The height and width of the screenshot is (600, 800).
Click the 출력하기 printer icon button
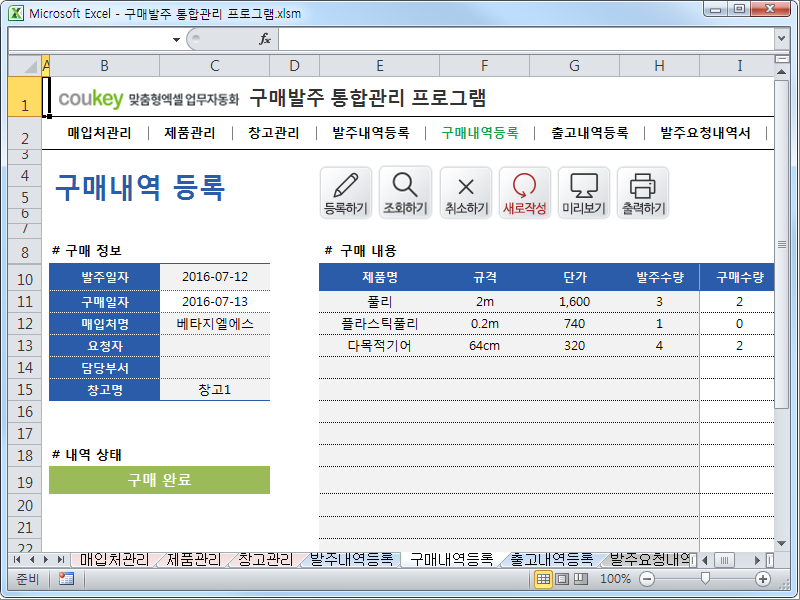pos(643,193)
